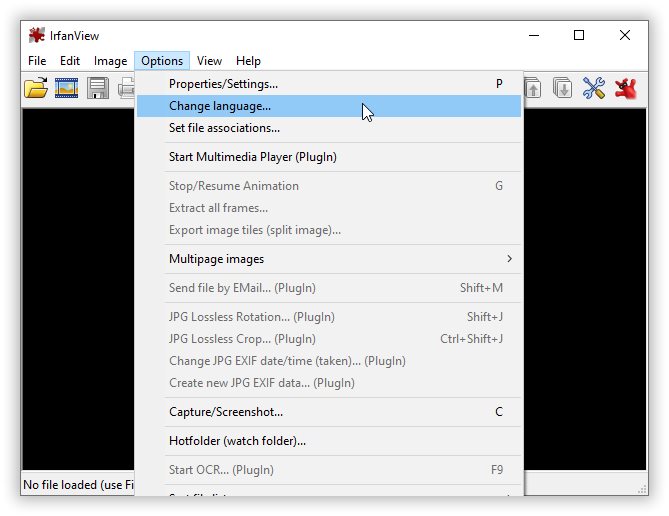This screenshot has width=669, height=516.
Task: Click the red IrfanView mascot toolbar icon
Action: pyautogui.click(x=626, y=88)
